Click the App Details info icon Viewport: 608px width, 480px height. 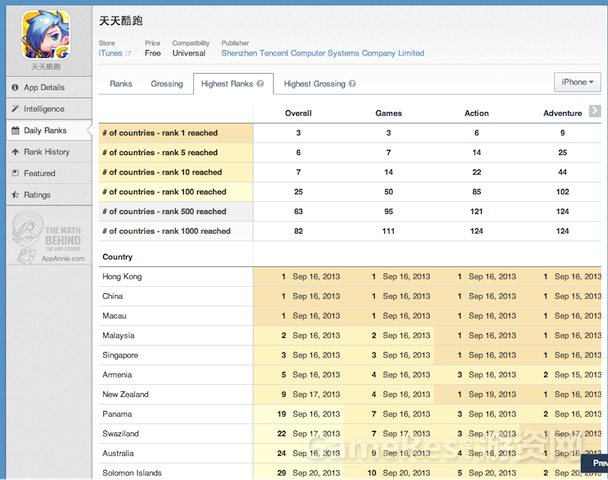[15, 88]
